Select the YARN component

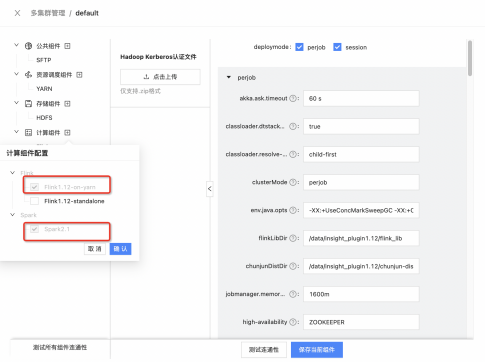point(44,89)
